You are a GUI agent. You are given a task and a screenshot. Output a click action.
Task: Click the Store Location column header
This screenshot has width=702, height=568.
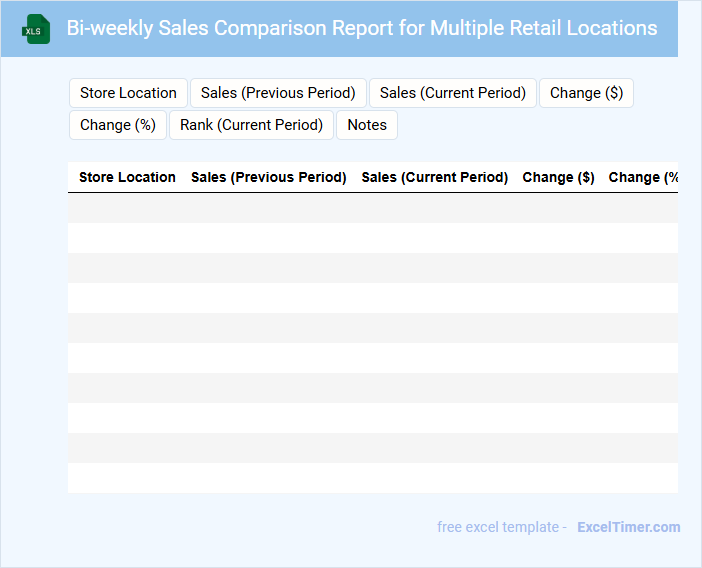[127, 177]
